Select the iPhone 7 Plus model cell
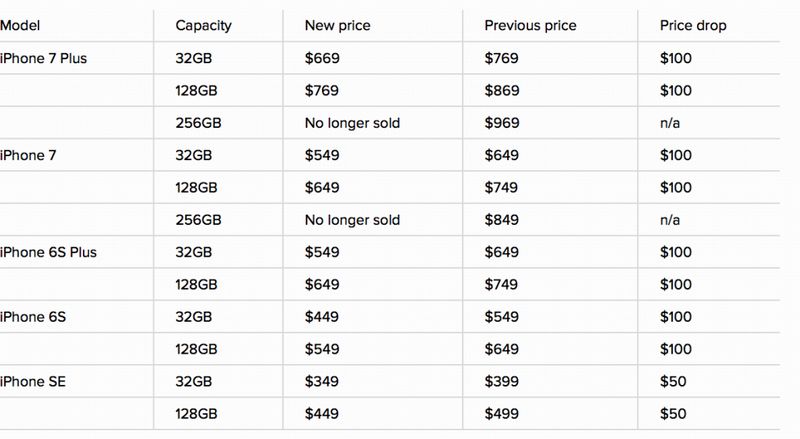 [43, 58]
